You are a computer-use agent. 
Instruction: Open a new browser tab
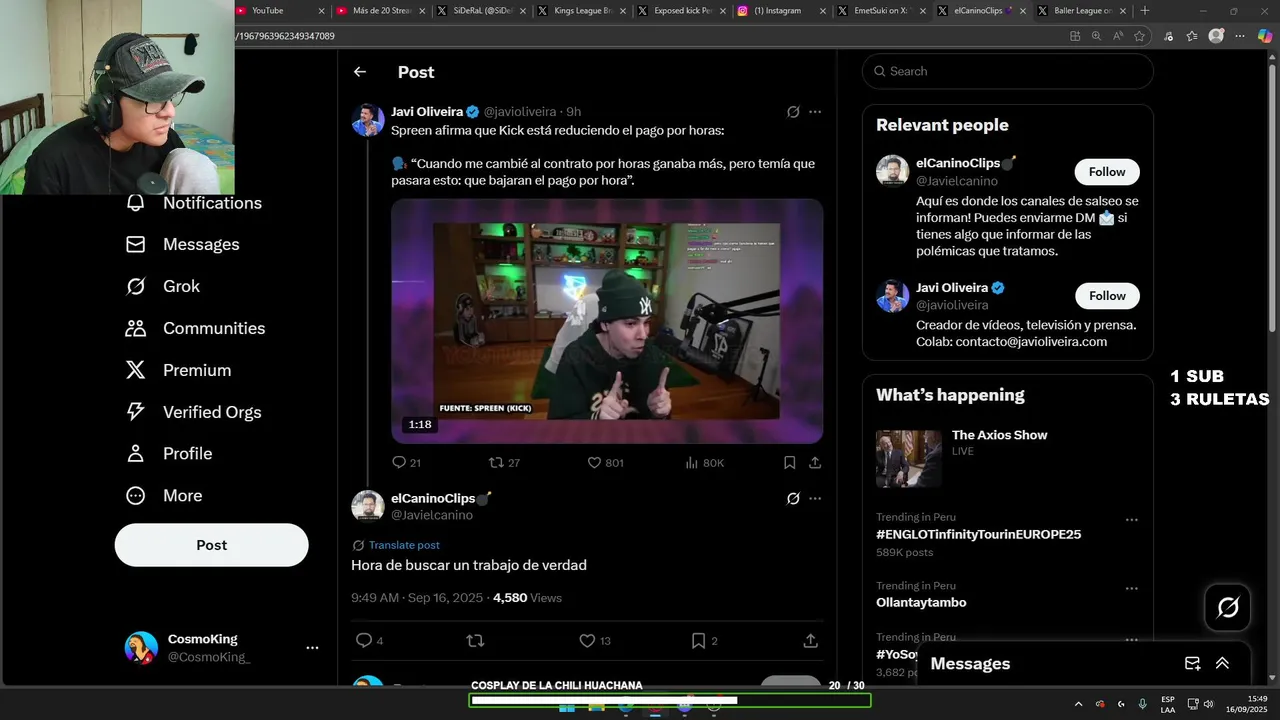(x=1145, y=11)
